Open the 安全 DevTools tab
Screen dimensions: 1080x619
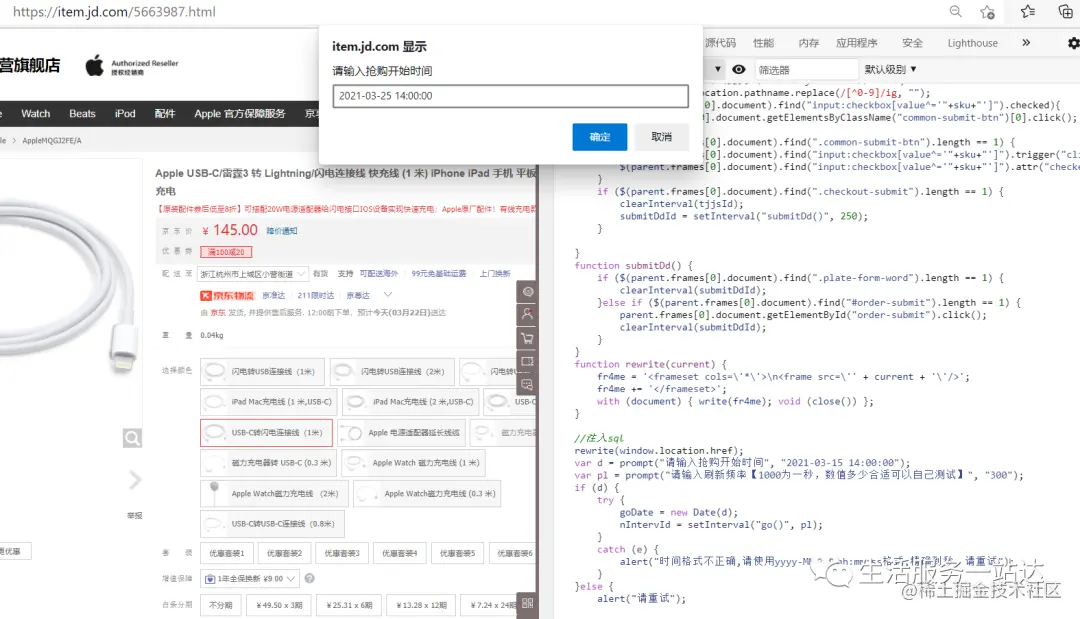912,43
